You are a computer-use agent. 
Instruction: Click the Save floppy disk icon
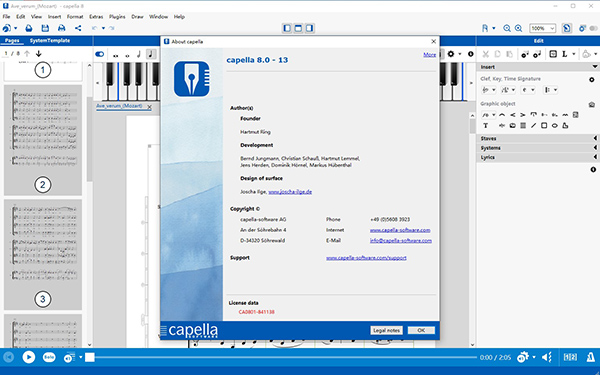[x=45, y=28]
